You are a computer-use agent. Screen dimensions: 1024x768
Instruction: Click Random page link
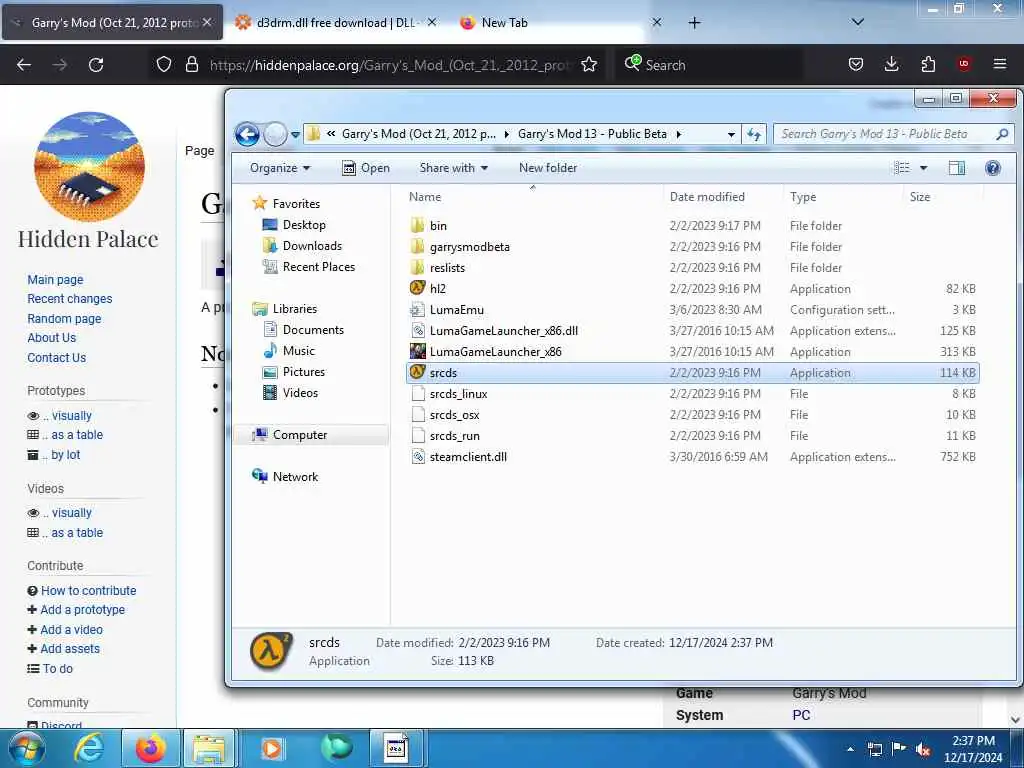[64, 319]
